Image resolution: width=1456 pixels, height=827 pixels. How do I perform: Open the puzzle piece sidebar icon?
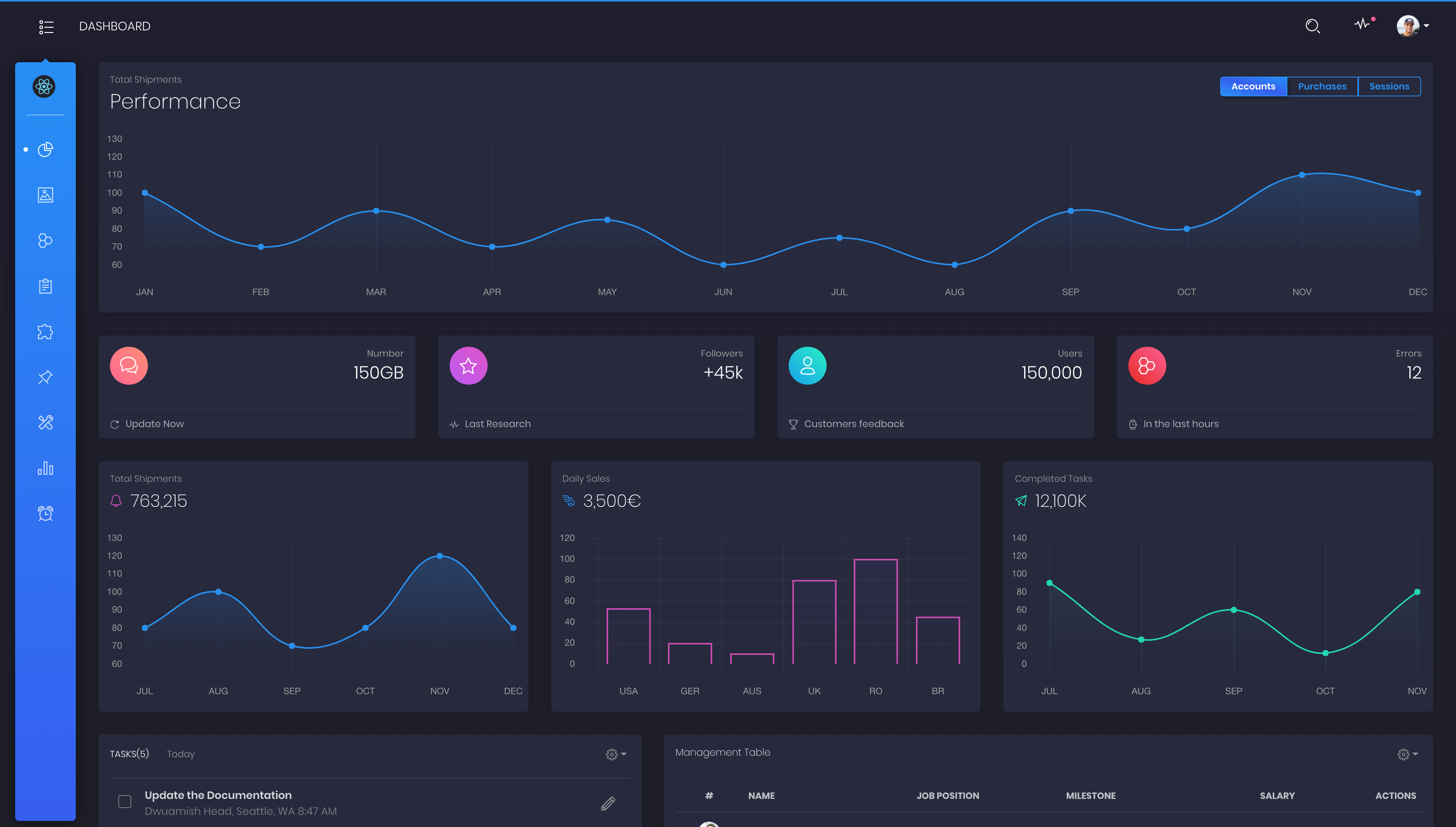click(45, 332)
